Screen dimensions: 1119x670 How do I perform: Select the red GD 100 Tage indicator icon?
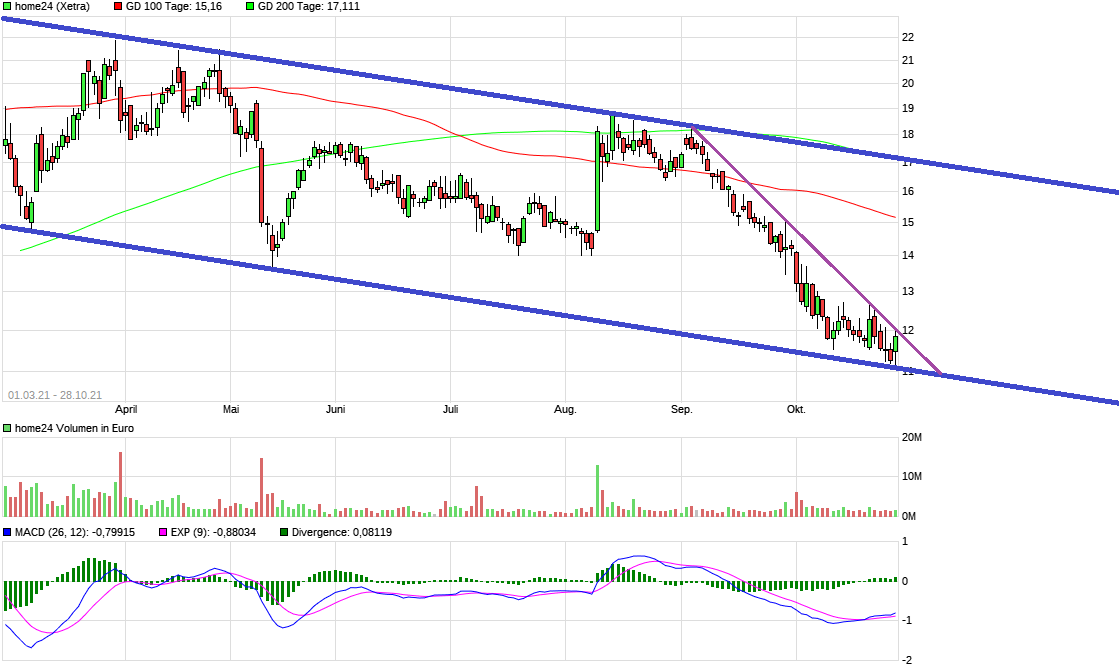pyautogui.click(x=117, y=7)
